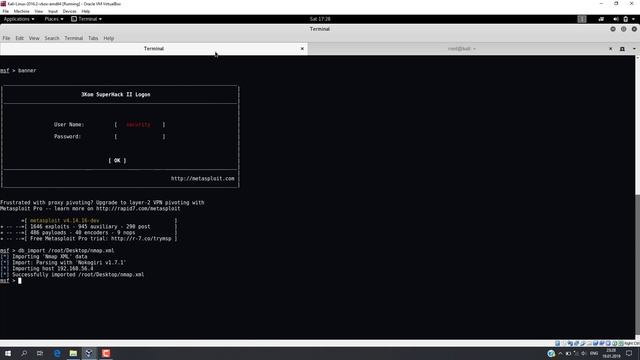Open Windows taskbar clock and date
This screenshot has height=360, width=640.
(611, 353)
